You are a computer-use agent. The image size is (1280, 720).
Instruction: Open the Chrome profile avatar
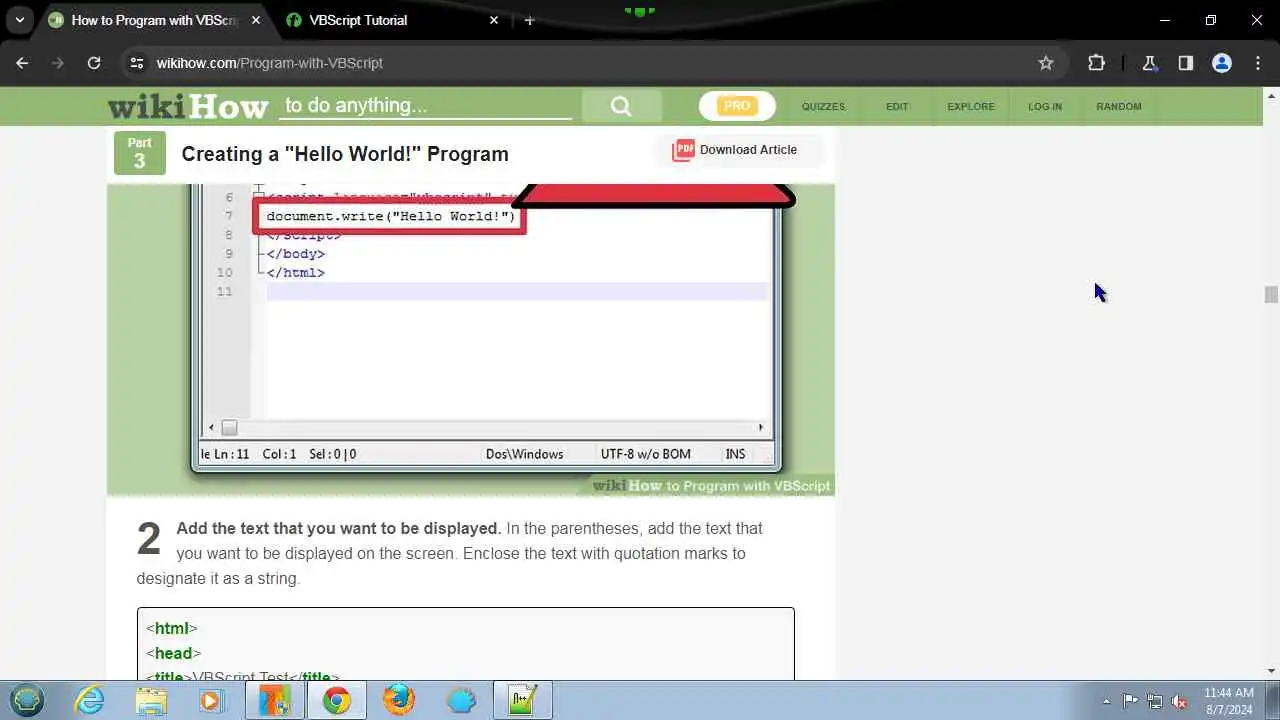[1221, 63]
